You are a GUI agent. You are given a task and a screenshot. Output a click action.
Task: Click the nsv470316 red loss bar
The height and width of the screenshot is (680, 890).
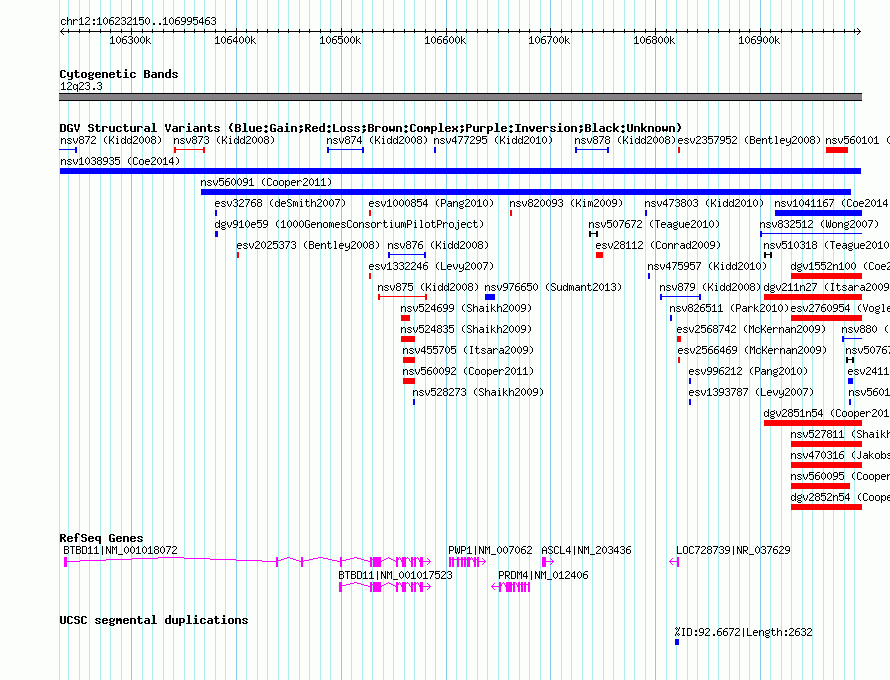[x=826, y=465]
